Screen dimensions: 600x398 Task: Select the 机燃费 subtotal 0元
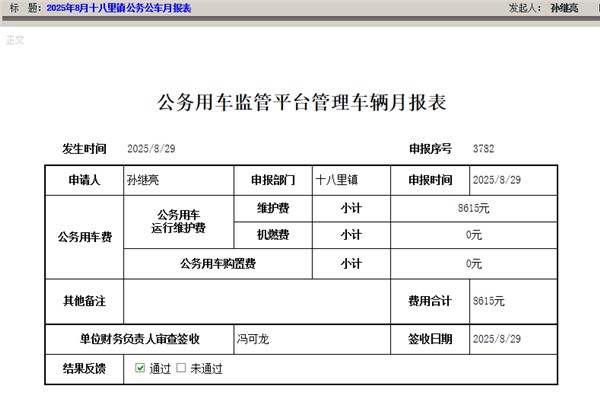[473, 235]
